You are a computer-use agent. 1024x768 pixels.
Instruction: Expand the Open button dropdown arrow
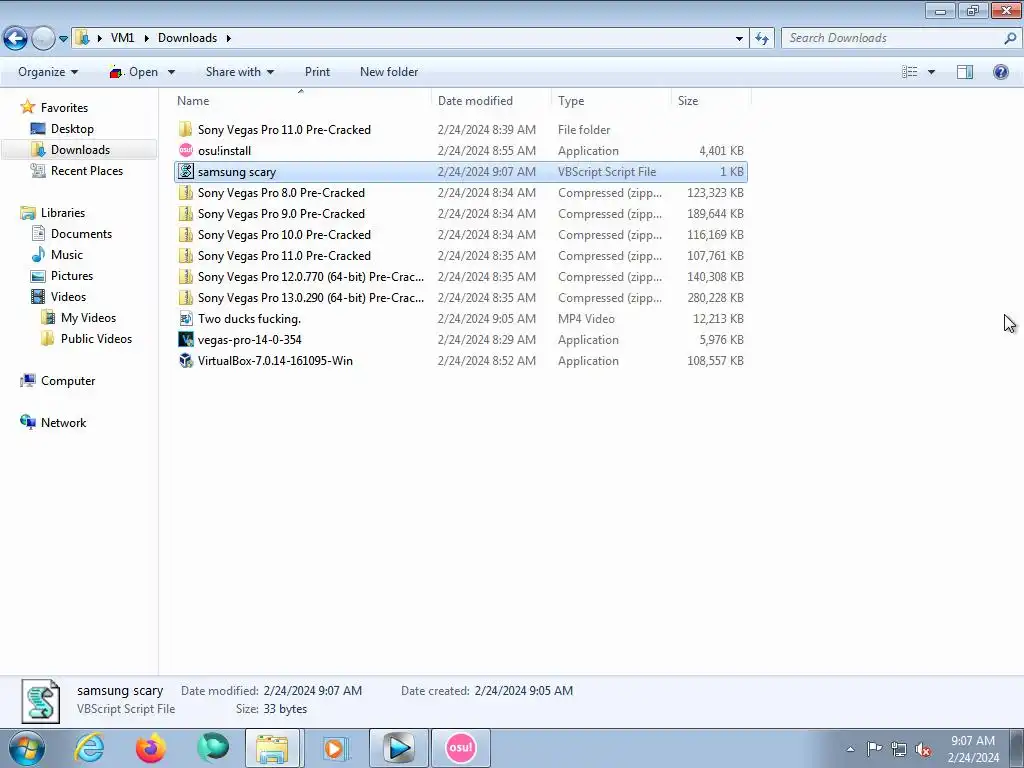tap(171, 72)
